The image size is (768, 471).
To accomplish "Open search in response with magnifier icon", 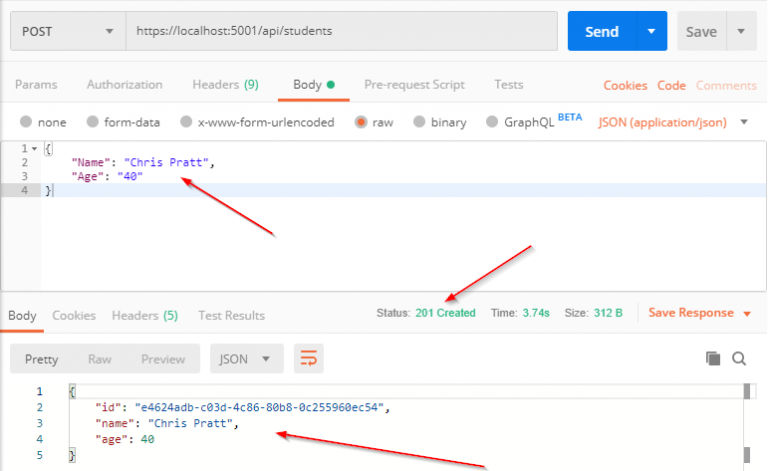I will tap(739, 359).
